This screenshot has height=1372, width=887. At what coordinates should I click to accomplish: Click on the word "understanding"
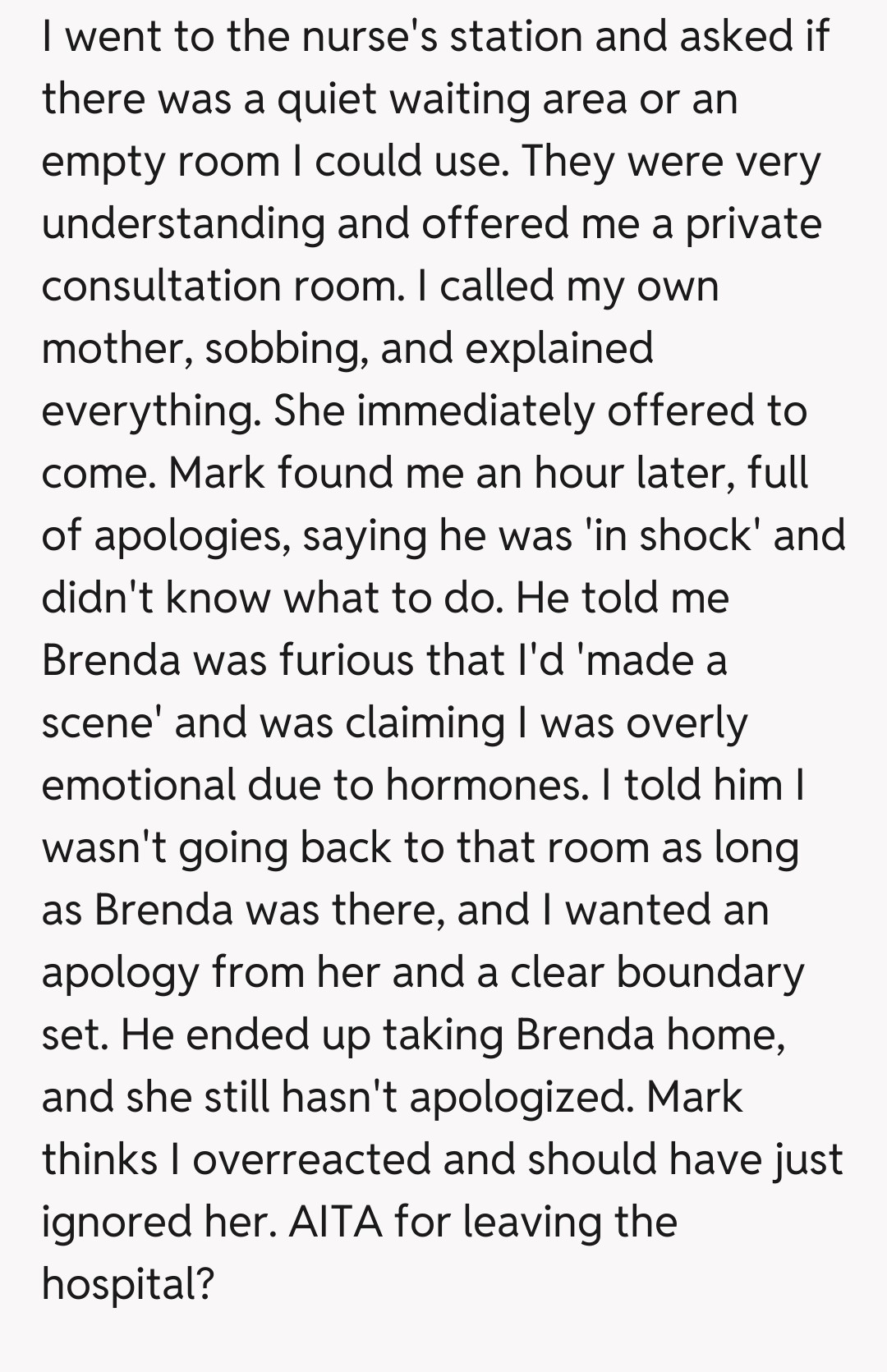(x=183, y=223)
